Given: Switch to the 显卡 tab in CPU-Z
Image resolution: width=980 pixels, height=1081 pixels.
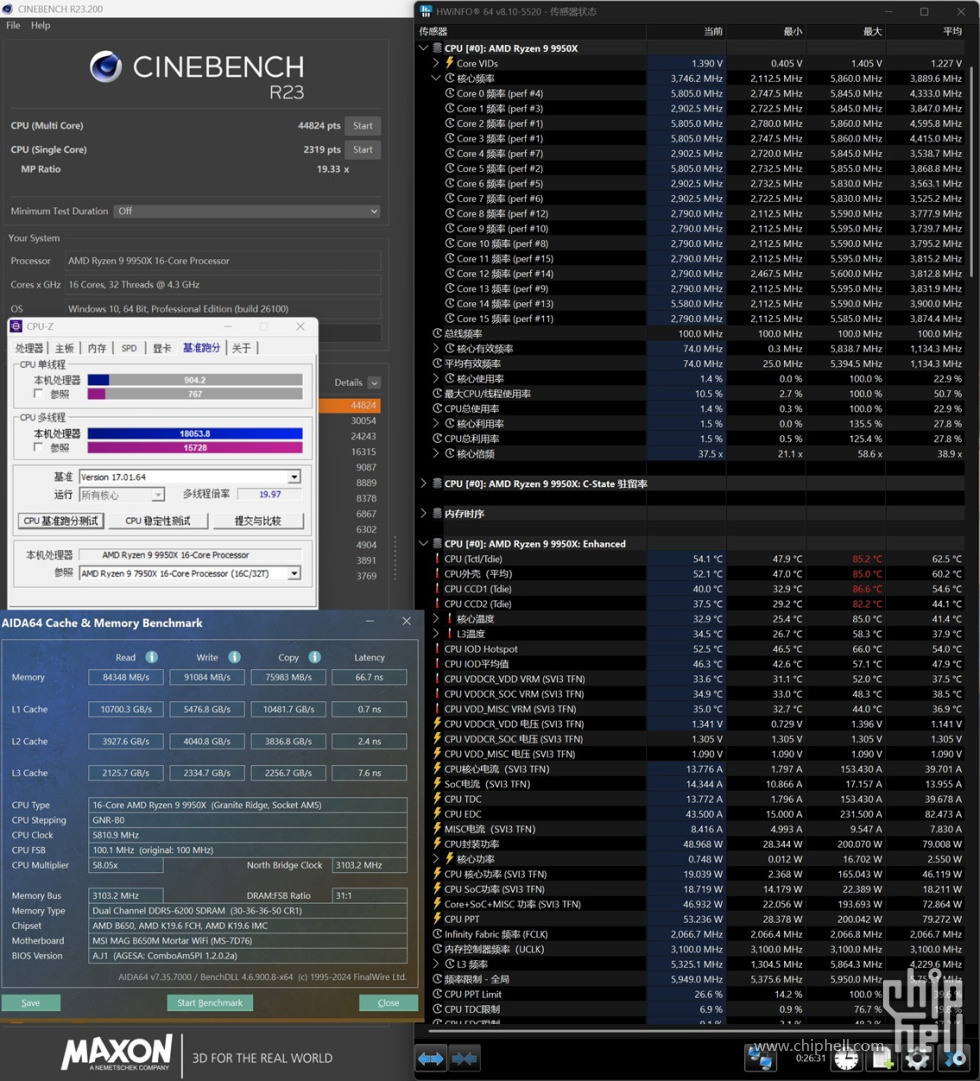Looking at the screenshot, I should [x=162, y=348].
